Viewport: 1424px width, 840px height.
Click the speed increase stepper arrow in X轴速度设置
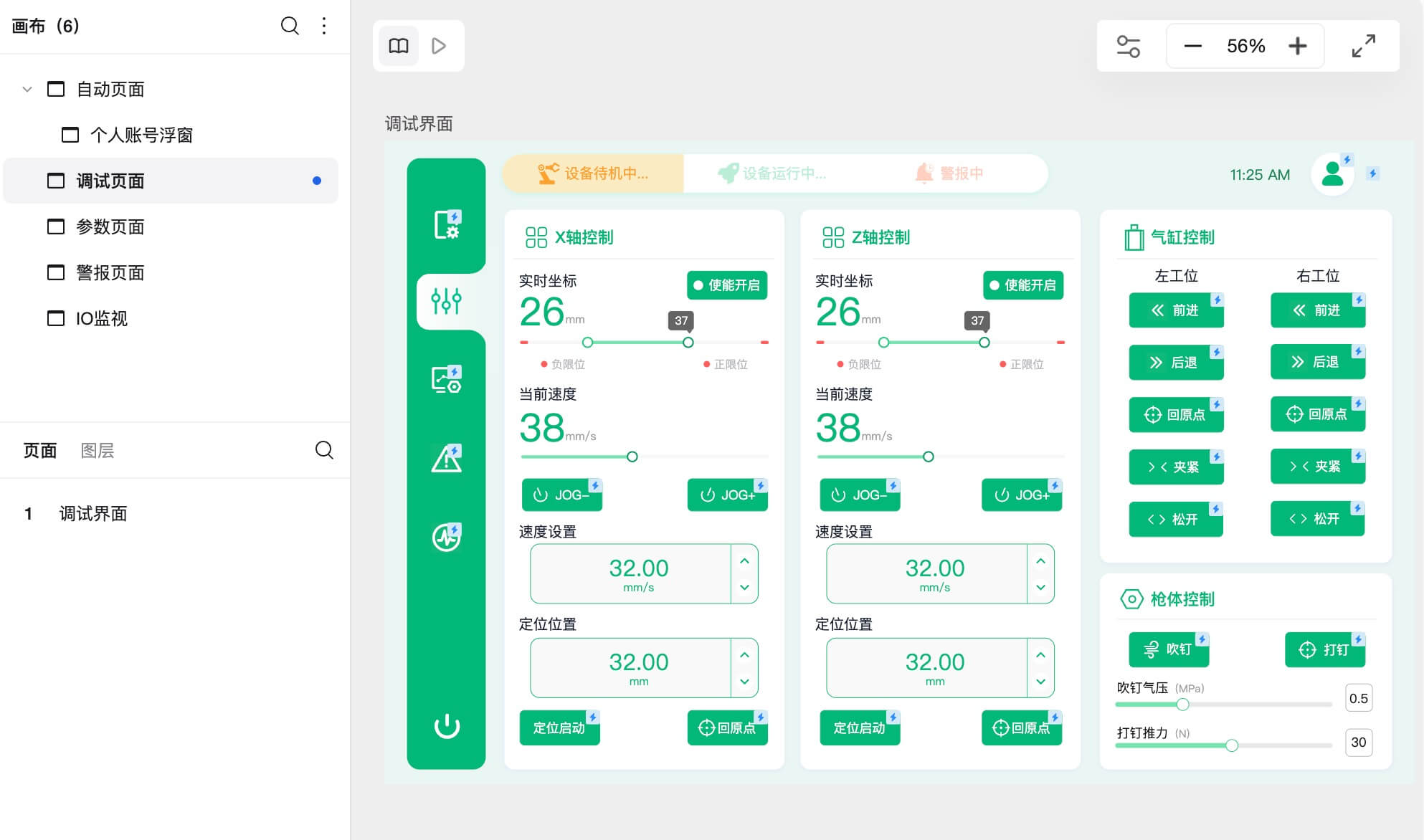coord(744,562)
